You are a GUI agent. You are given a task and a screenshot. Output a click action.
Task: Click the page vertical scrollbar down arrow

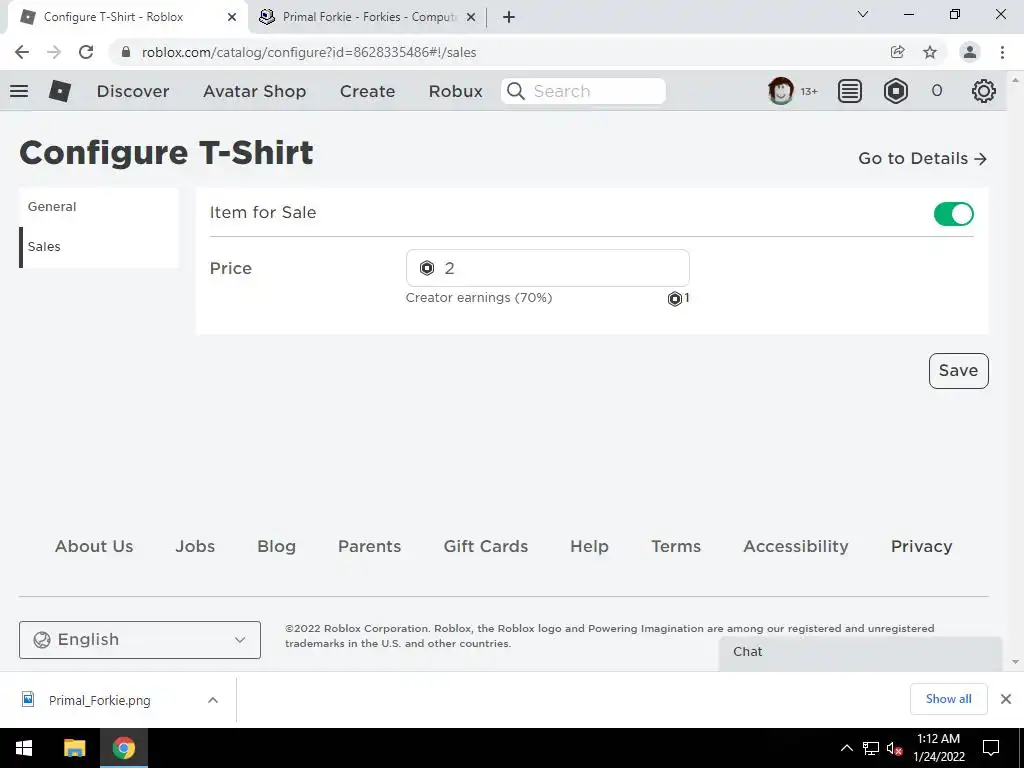(x=1015, y=662)
